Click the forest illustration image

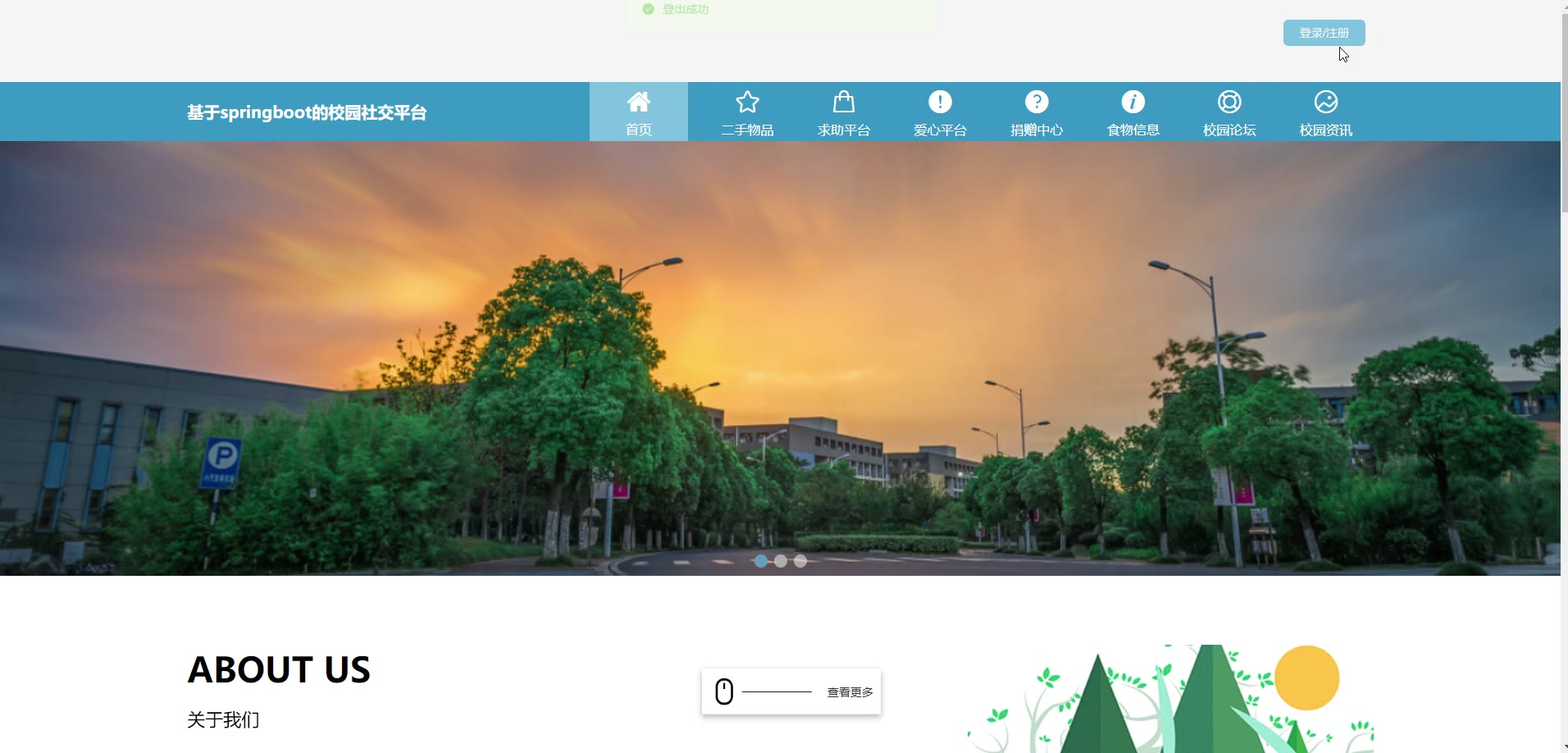1170,699
